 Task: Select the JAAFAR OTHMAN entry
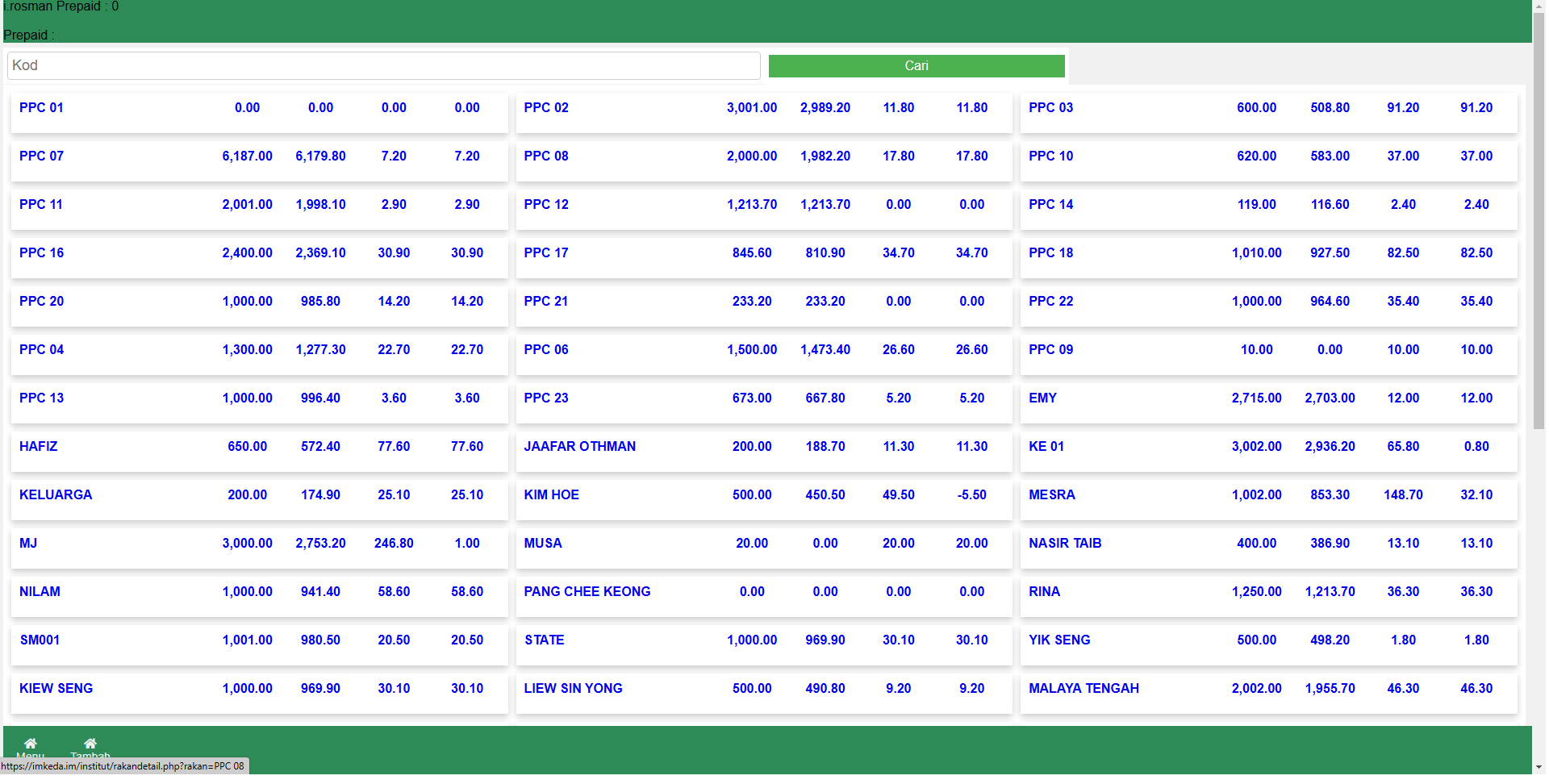[579, 447]
